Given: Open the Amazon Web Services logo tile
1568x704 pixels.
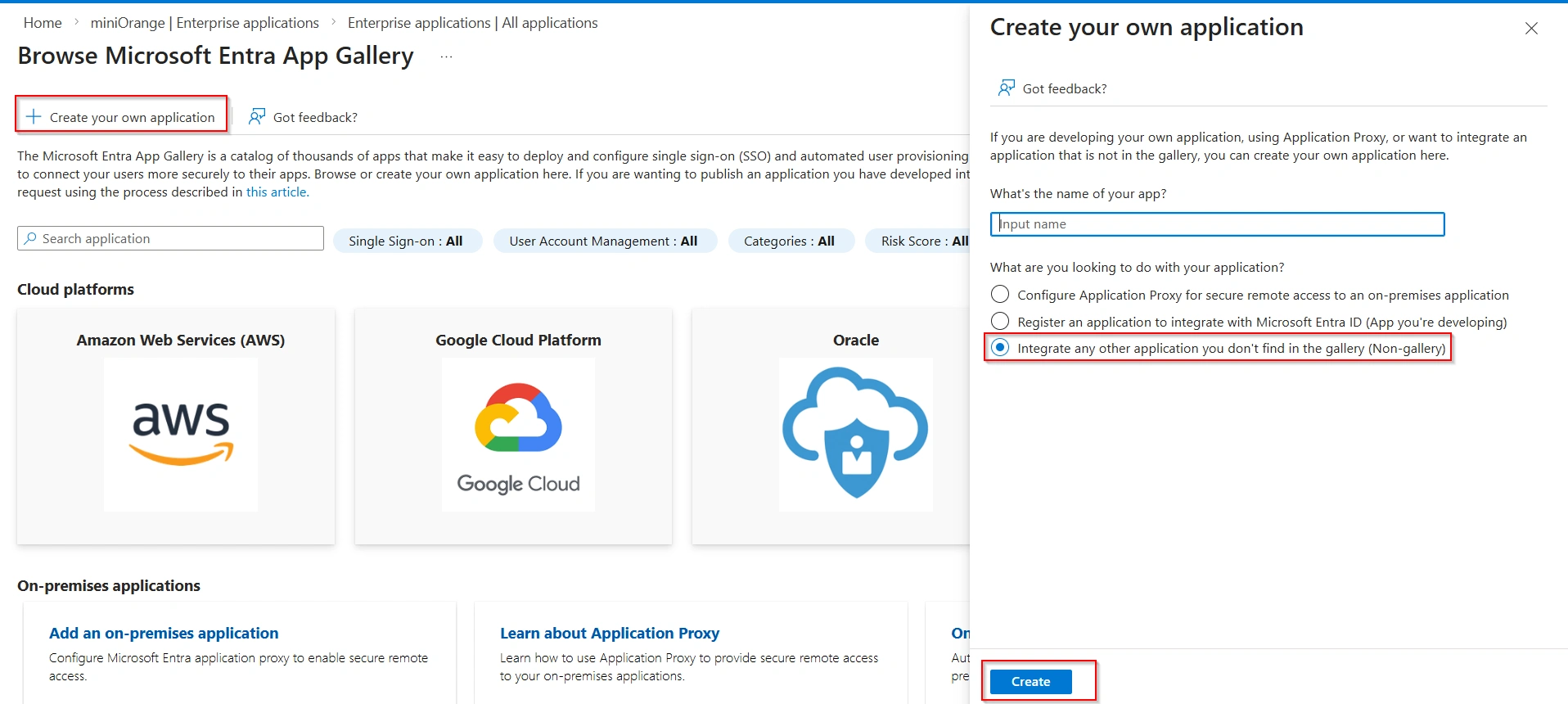Looking at the screenshot, I should (181, 435).
